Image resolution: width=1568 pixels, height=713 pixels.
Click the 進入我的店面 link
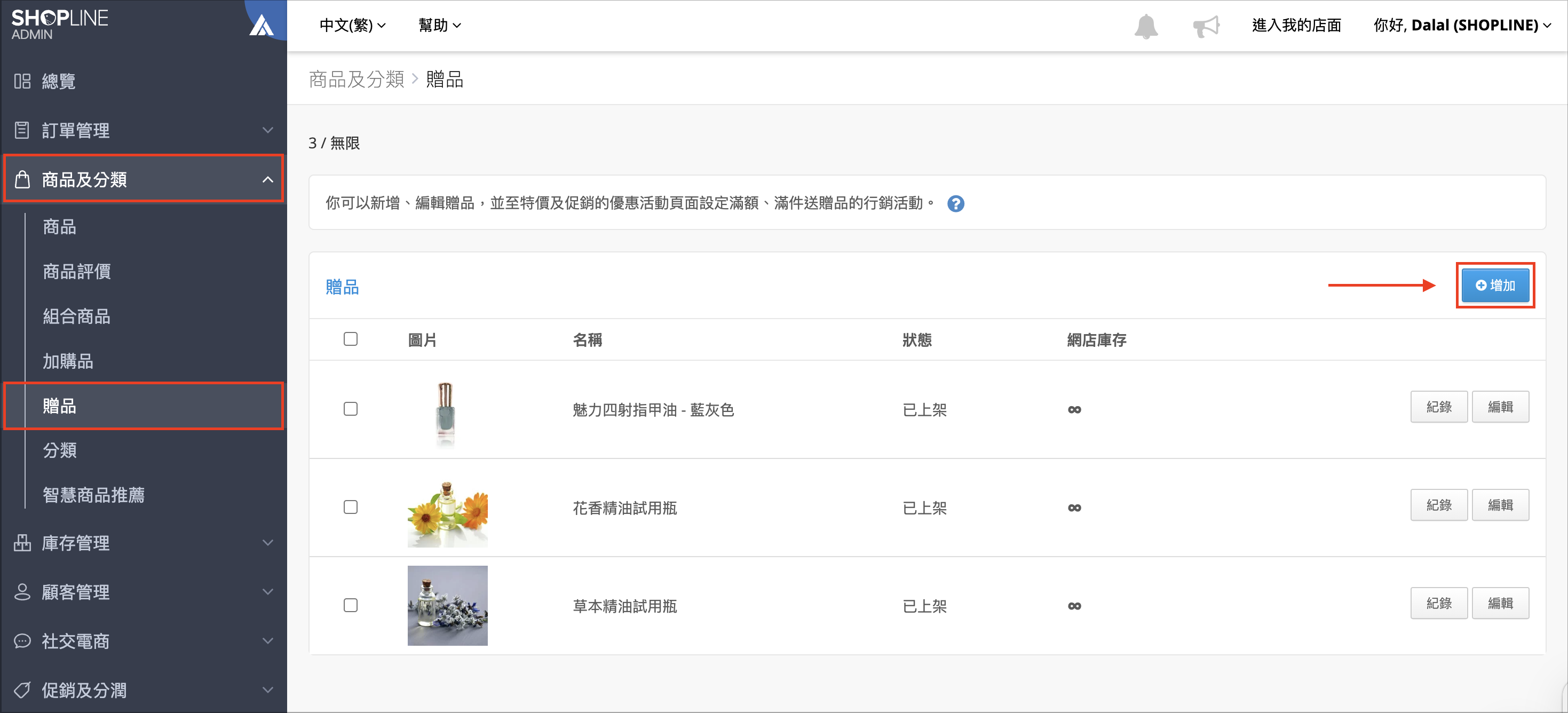[x=1296, y=25]
